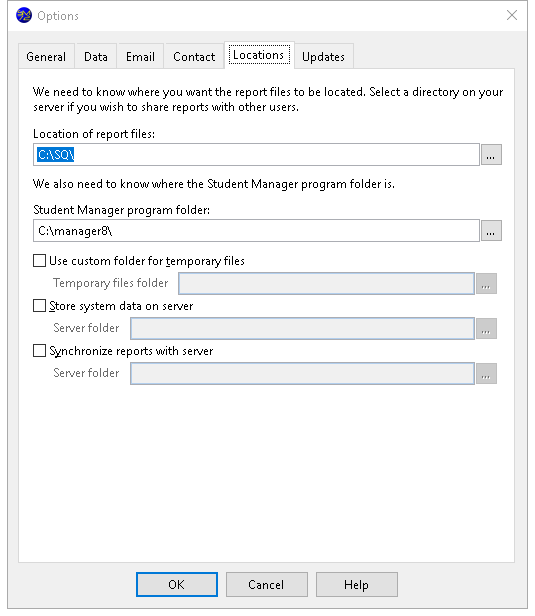Image resolution: width=535 pixels, height=616 pixels.
Task: Click browse button beside Store system data server folder
Action: coord(486,328)
